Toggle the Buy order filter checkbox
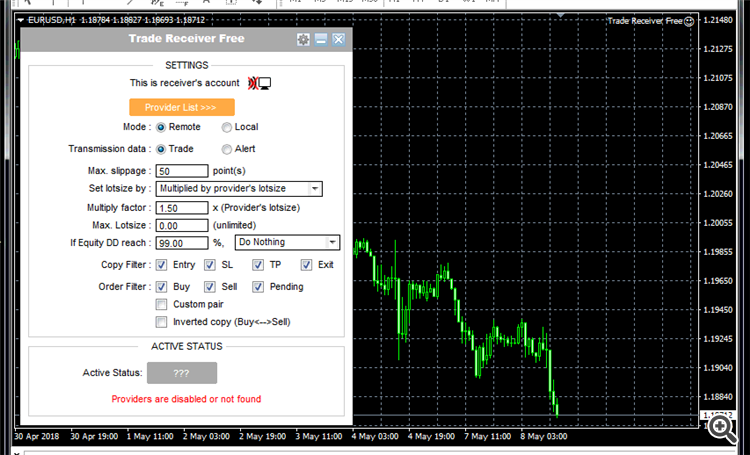This screenshot has width=750, height=455. [162, 287]
